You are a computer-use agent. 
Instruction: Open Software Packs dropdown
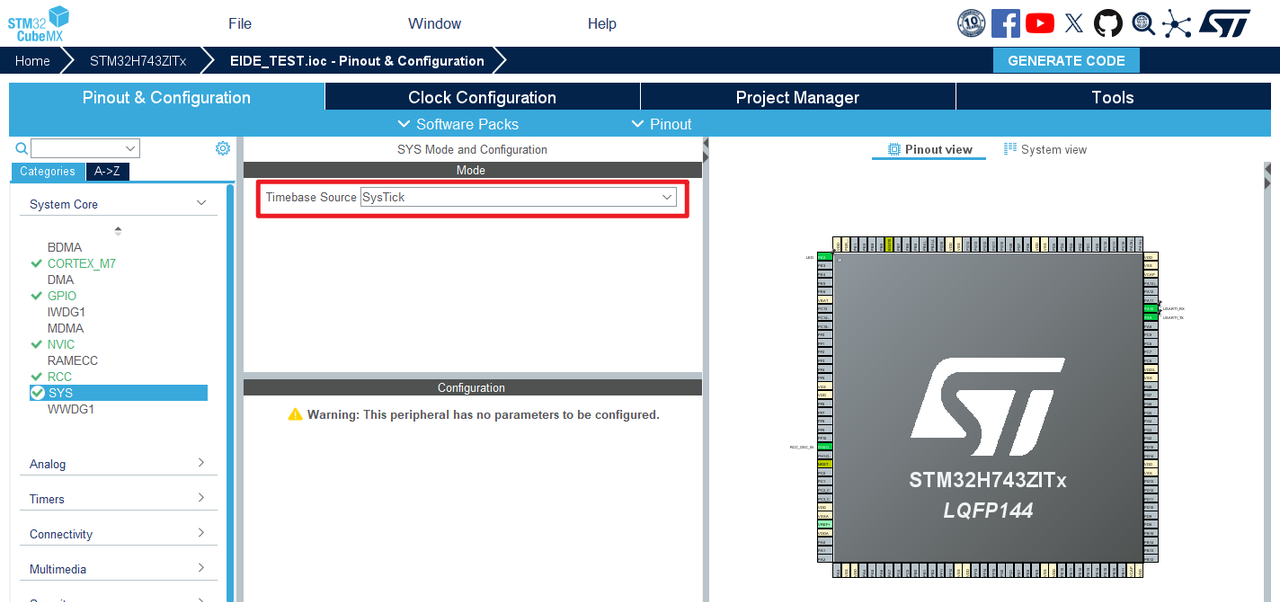(458, 124)
